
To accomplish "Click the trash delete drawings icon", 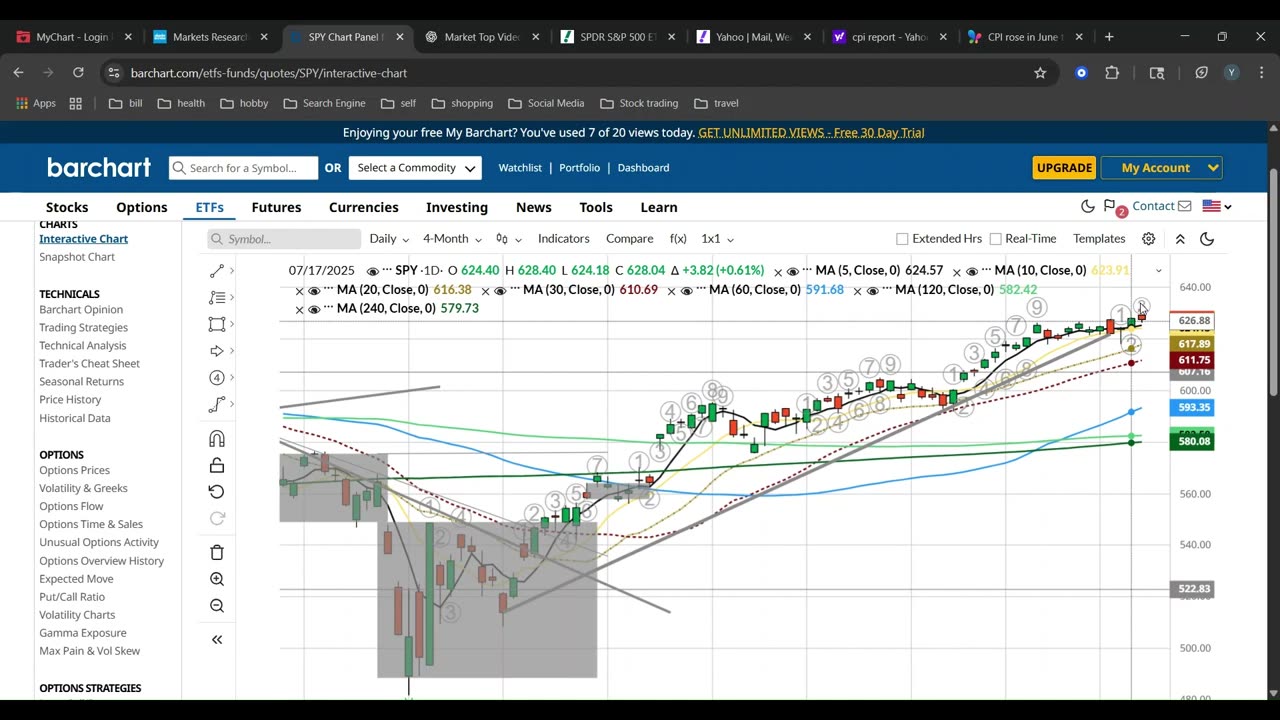I will [217, 552].
